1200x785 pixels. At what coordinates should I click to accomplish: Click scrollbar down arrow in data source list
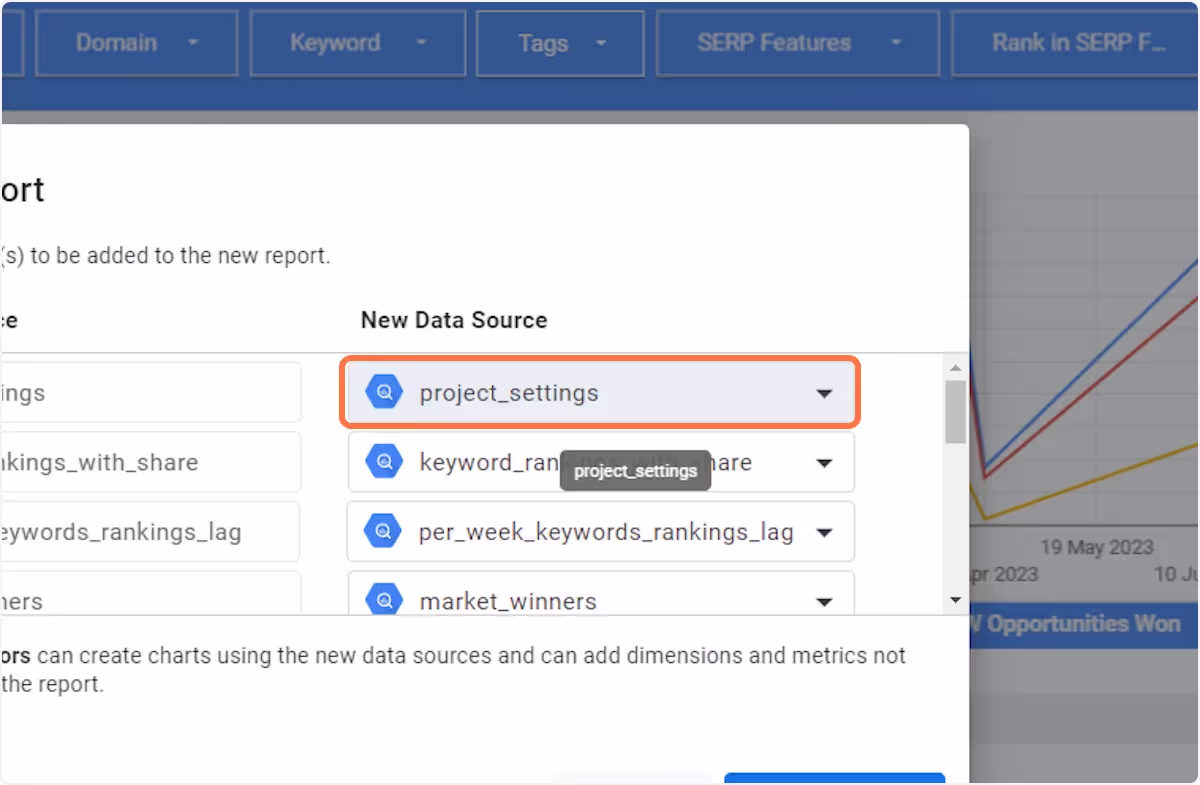955,601
